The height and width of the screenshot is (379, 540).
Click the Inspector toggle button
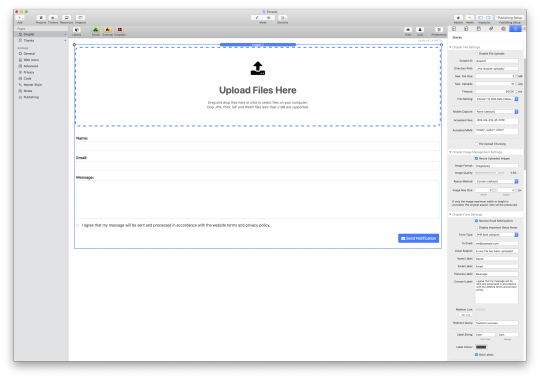[x=484, y=18]
